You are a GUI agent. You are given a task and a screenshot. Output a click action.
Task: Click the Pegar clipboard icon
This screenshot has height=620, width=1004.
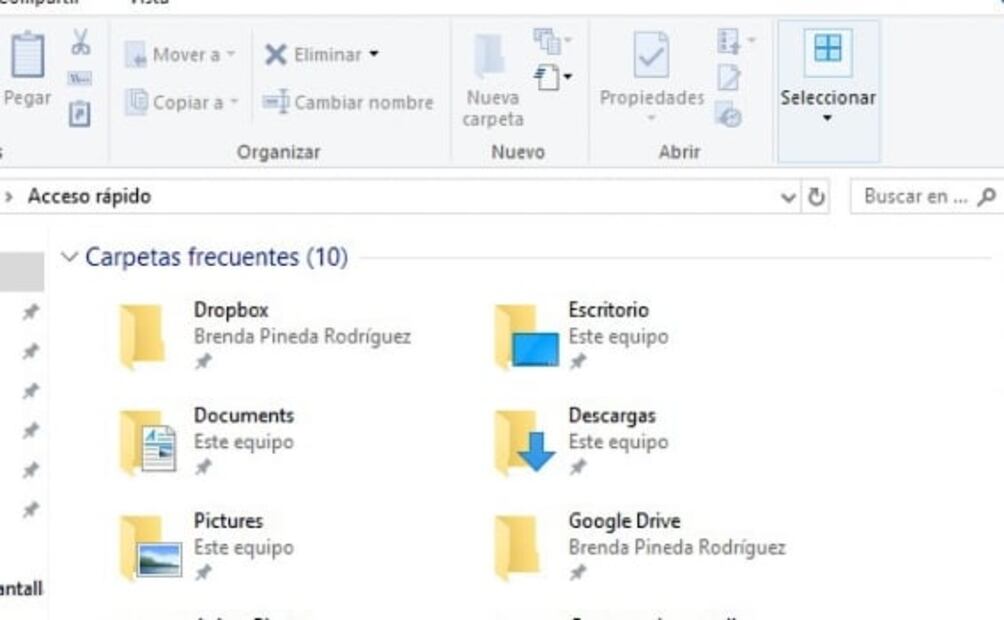(27, 55)
